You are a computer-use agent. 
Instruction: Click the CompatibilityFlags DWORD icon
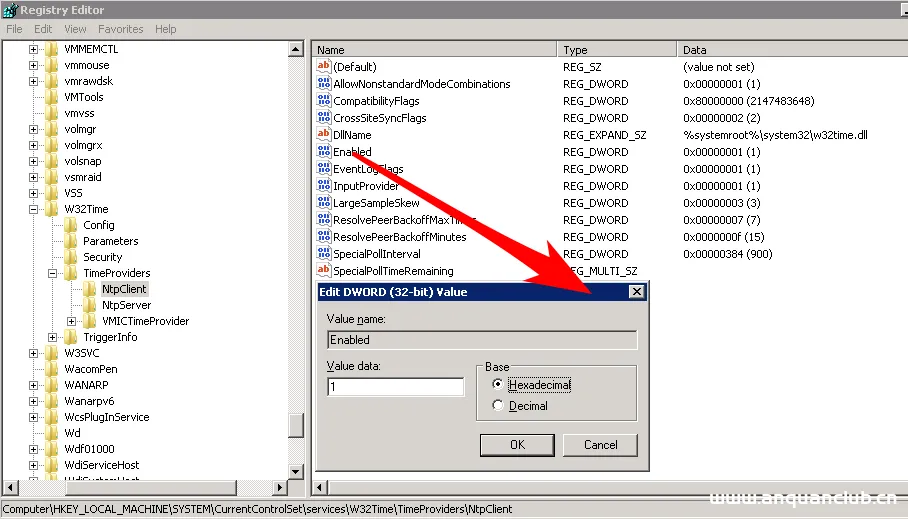click(x=323, y=101)
